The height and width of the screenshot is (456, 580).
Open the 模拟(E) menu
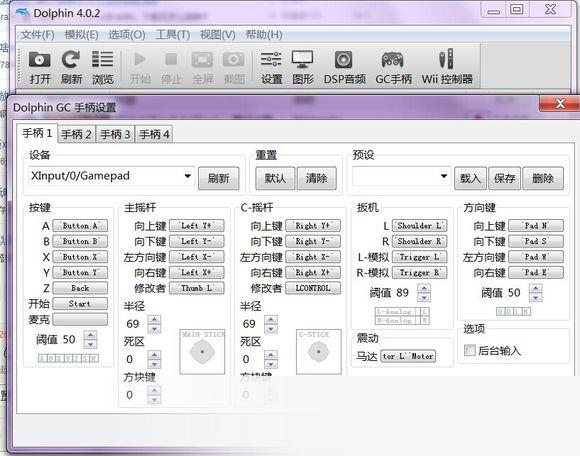pyautogui.click(x=81, y=35)
